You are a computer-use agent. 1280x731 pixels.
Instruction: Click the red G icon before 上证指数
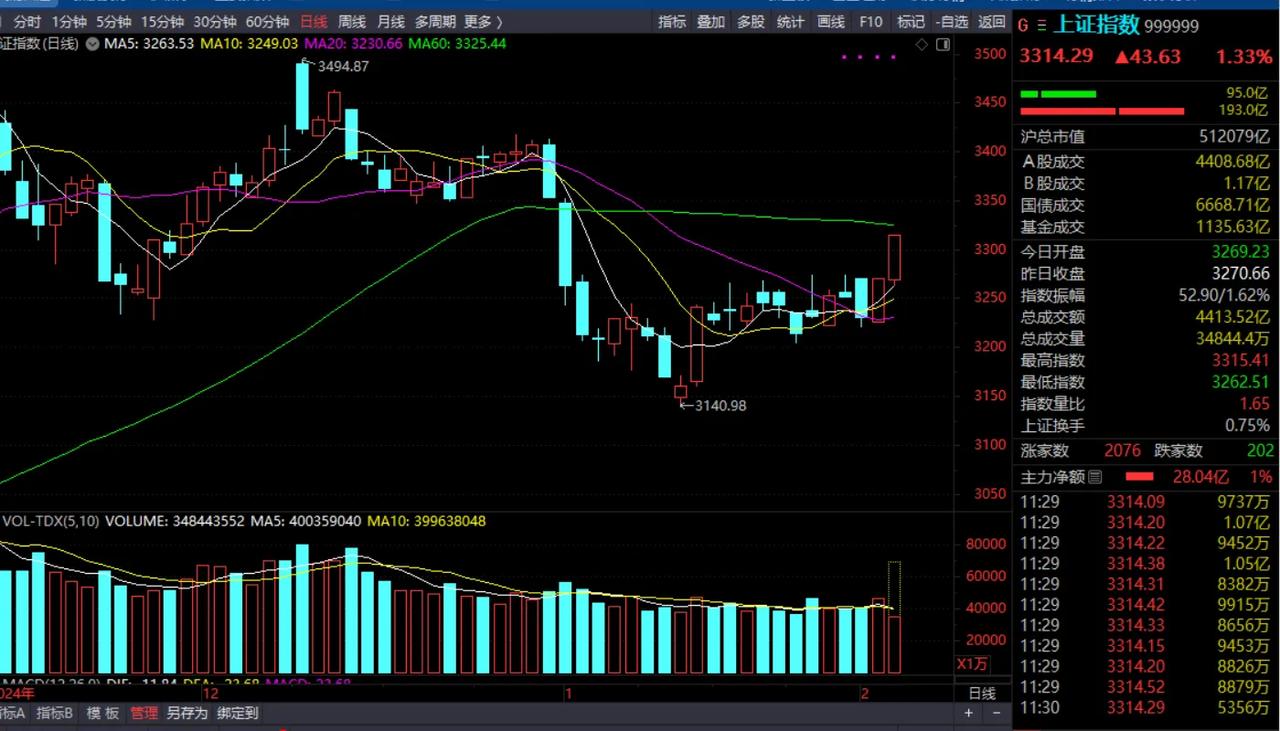[x=1022, y=26]
